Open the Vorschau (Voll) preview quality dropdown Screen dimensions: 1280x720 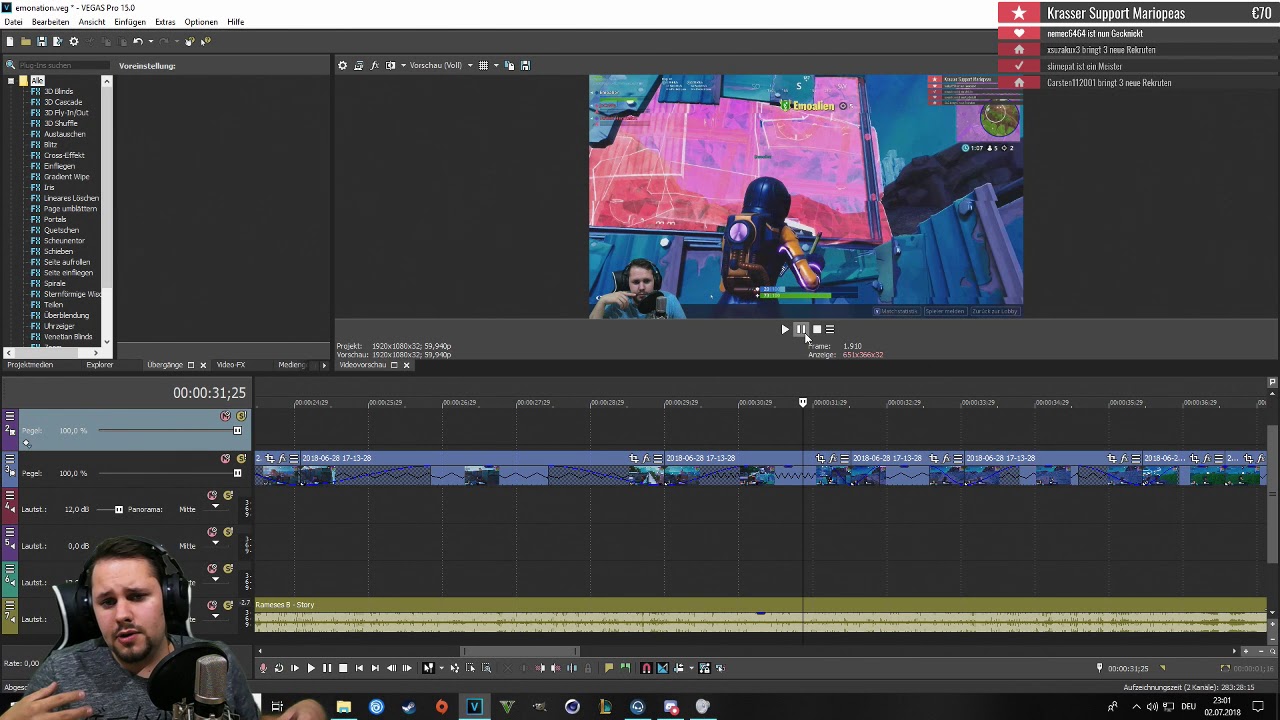click(441, 66)
